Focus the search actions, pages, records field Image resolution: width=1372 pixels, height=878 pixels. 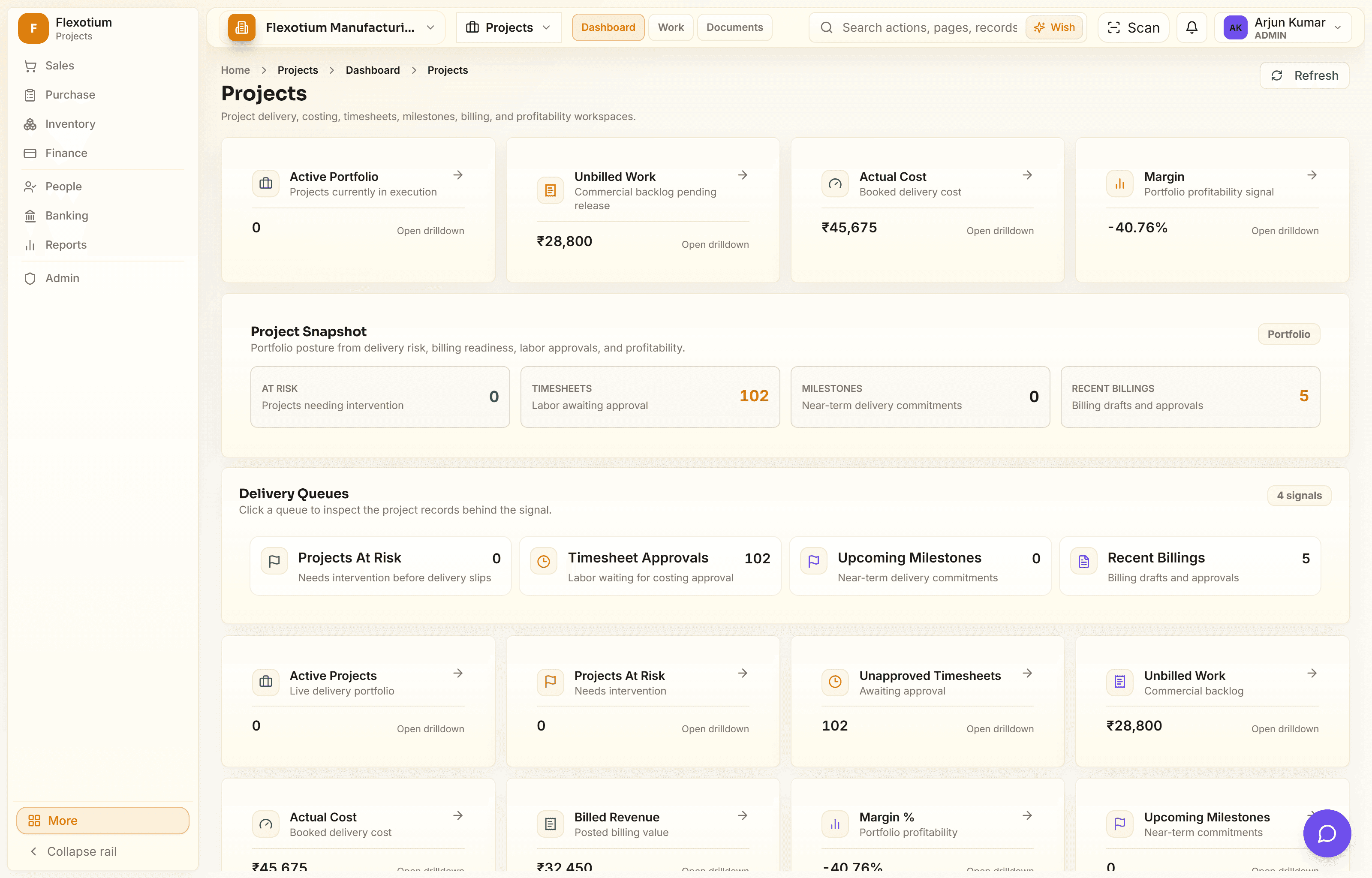click(929, 27)
